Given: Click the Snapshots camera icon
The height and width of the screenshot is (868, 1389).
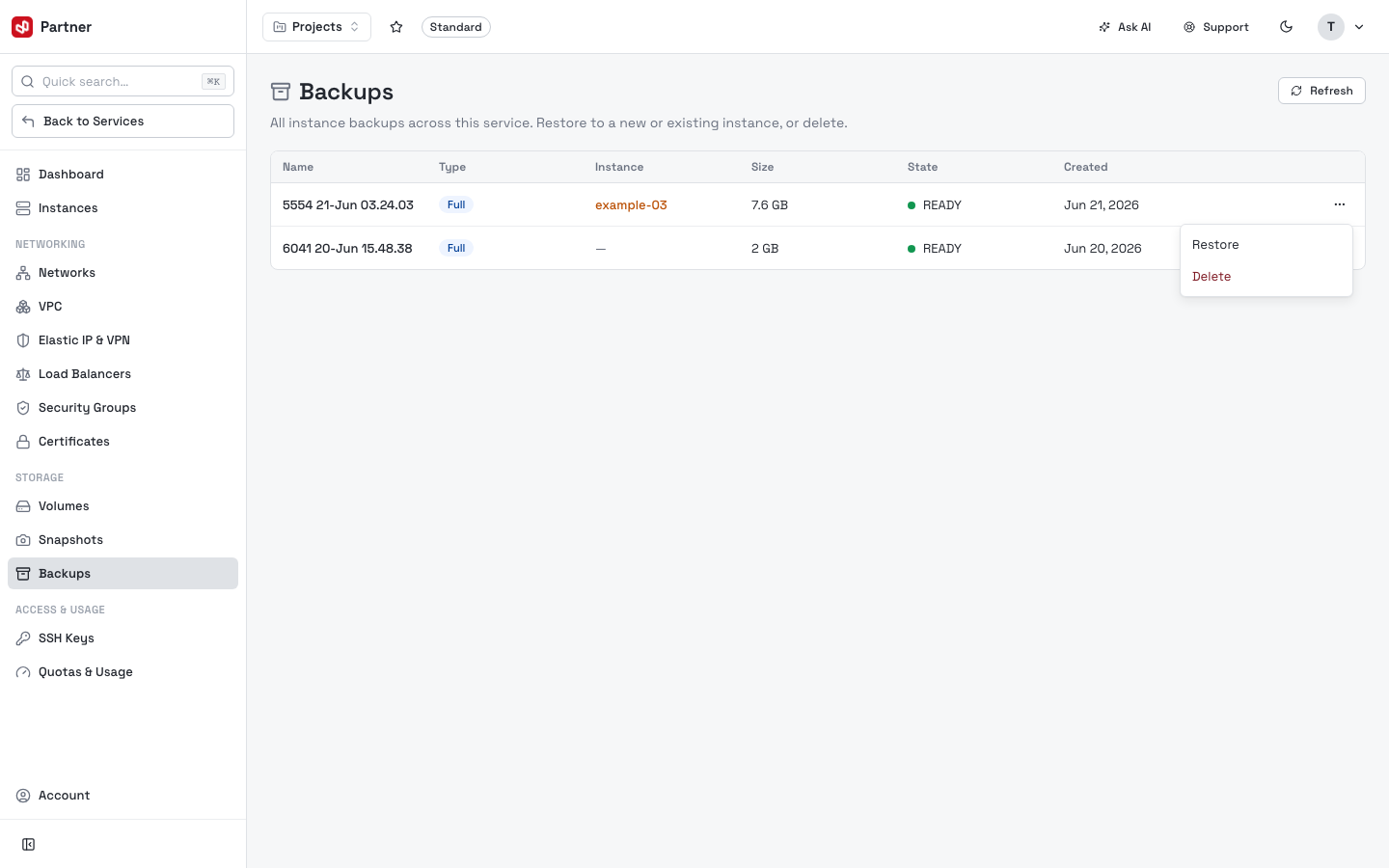Looking at the screenshot, I should click(x=23, y=540).
